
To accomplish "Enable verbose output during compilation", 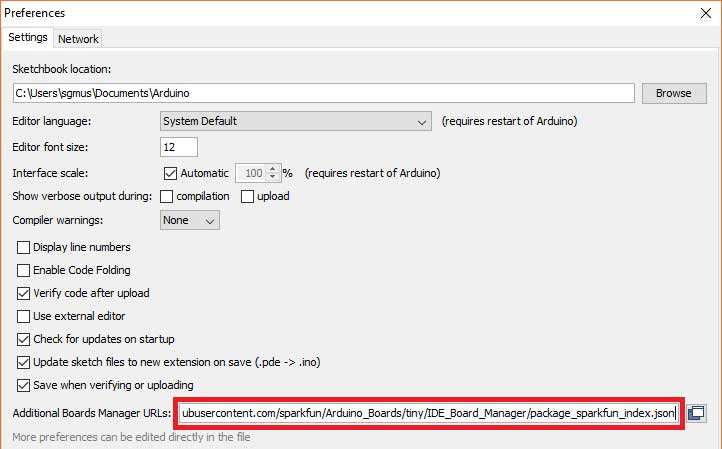I will tap(167, 196).
